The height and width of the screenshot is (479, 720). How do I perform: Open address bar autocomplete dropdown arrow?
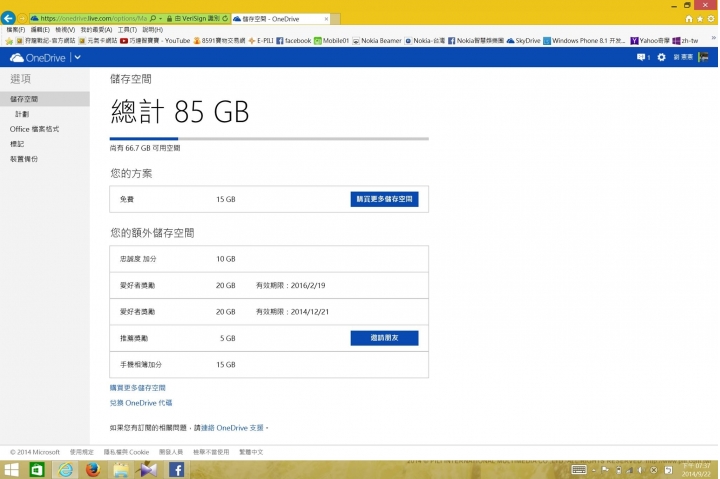pyautogui.click(x=160, y=18)
